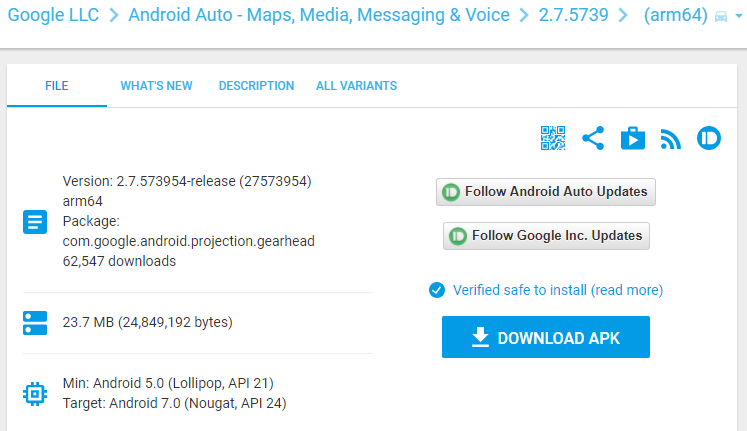Open the DESCRIPTION tab
The image size is (747, 431).
pos(256,86)
